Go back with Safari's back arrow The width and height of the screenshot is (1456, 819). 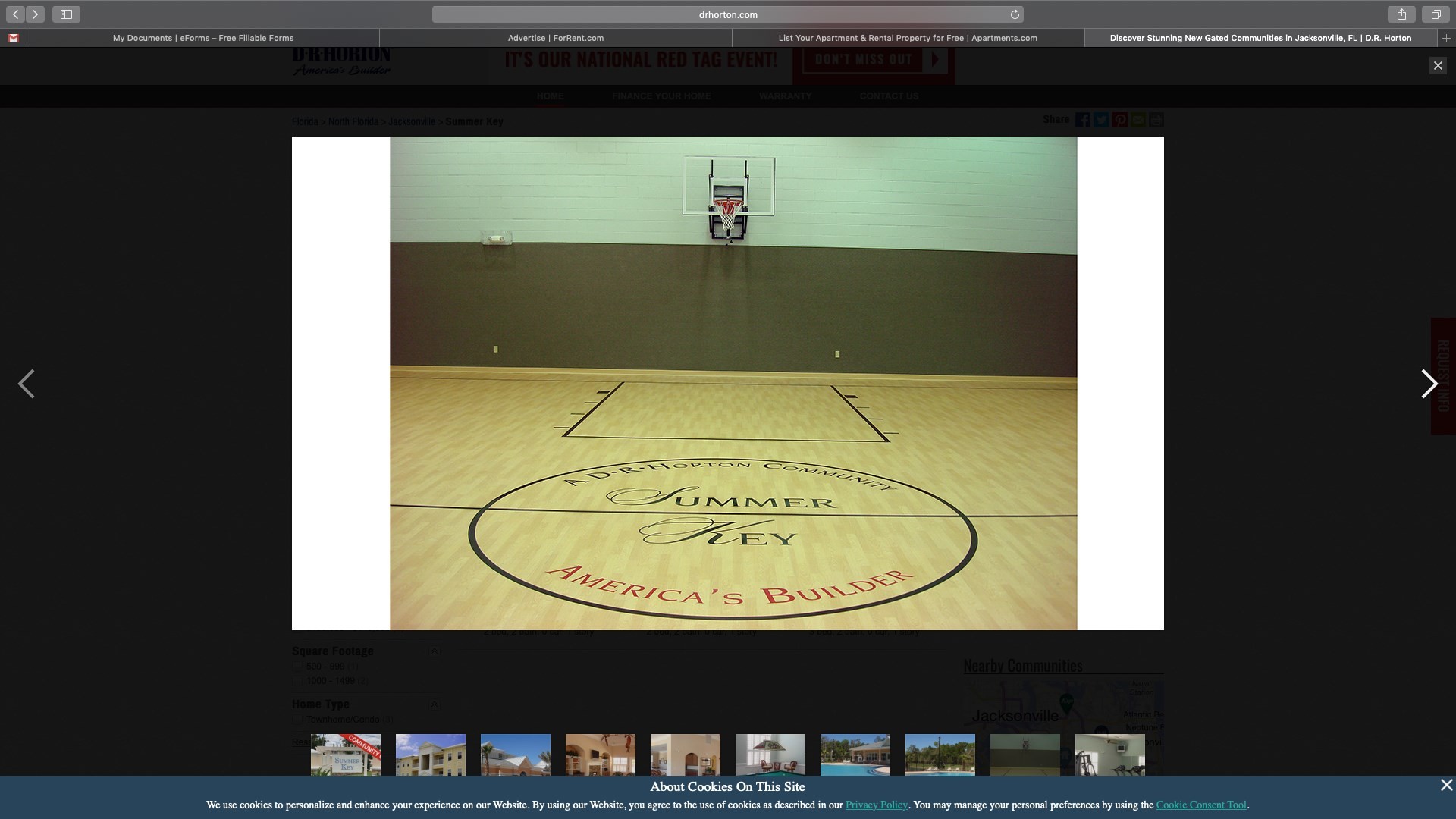coord(15,14)
